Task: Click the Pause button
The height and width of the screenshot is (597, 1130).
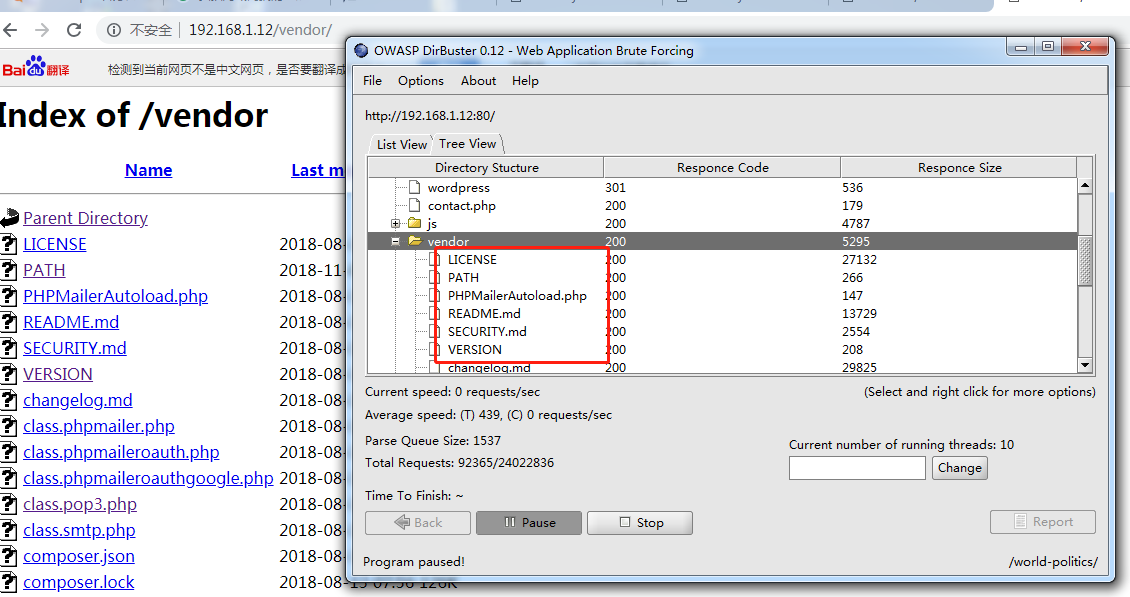Action: coord(529,523)
